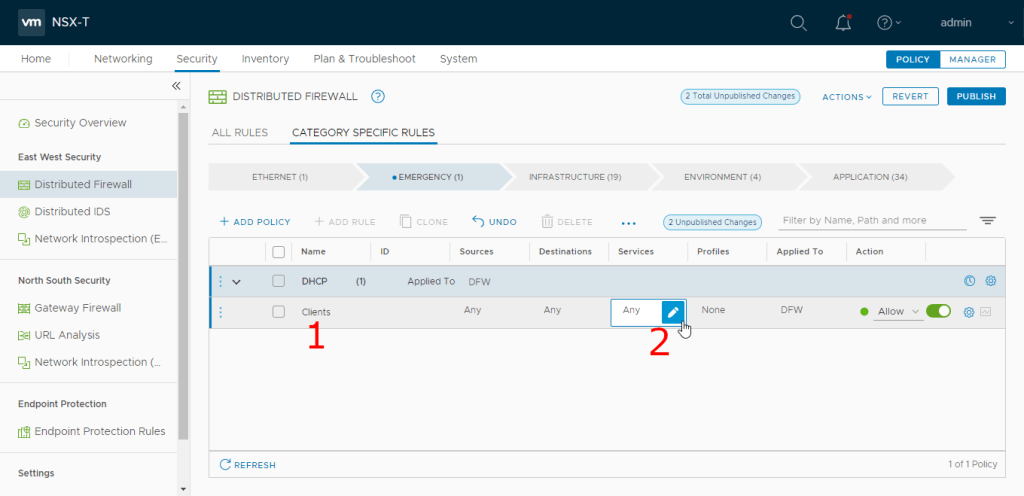Click the Publish button
This screenshot has height=496, width=1024.
click(x=975, y=97)
